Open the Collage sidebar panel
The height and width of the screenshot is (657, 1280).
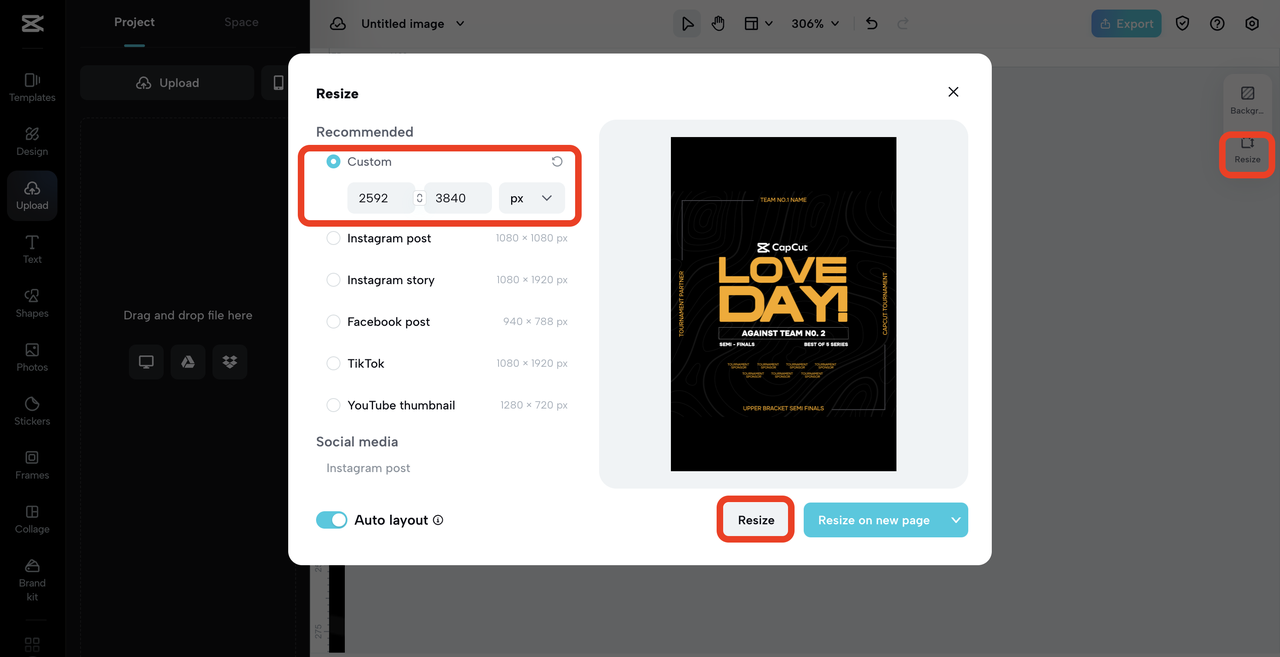click(x=32, y=519)
